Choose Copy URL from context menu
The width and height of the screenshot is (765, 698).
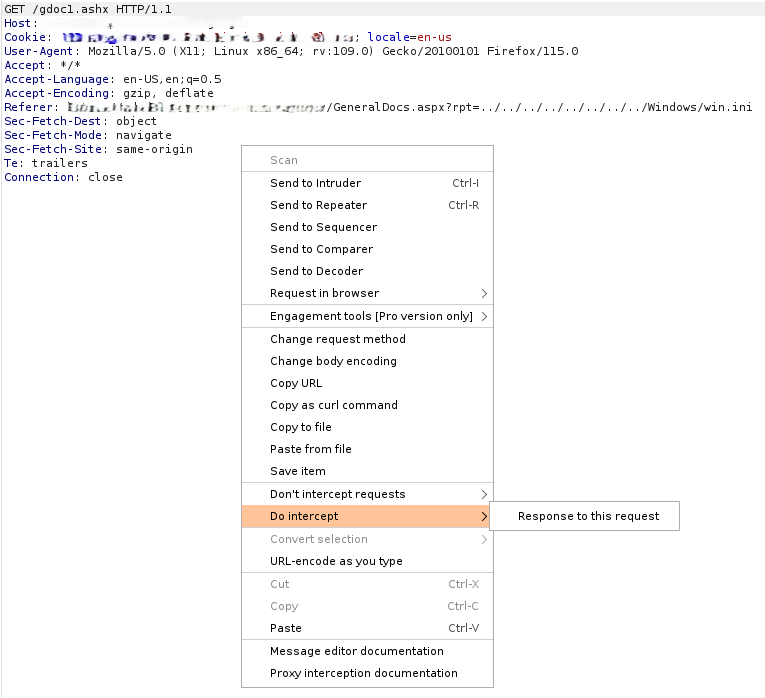[367, 383]
